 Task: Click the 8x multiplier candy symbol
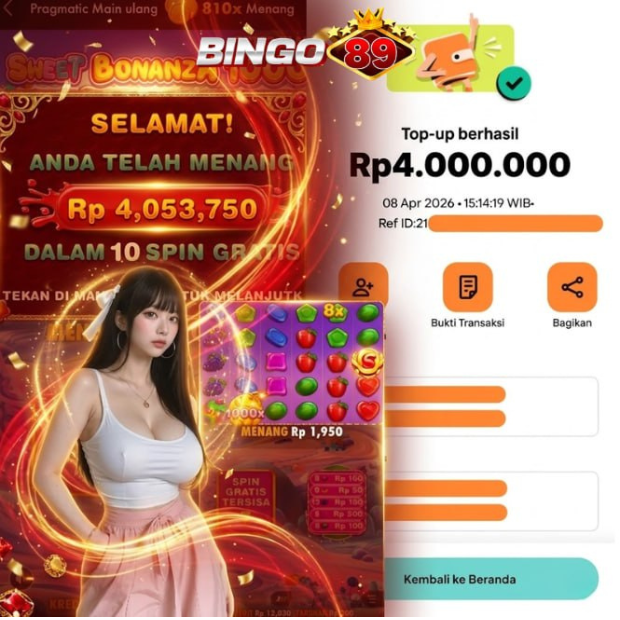(x=335, y=312)
